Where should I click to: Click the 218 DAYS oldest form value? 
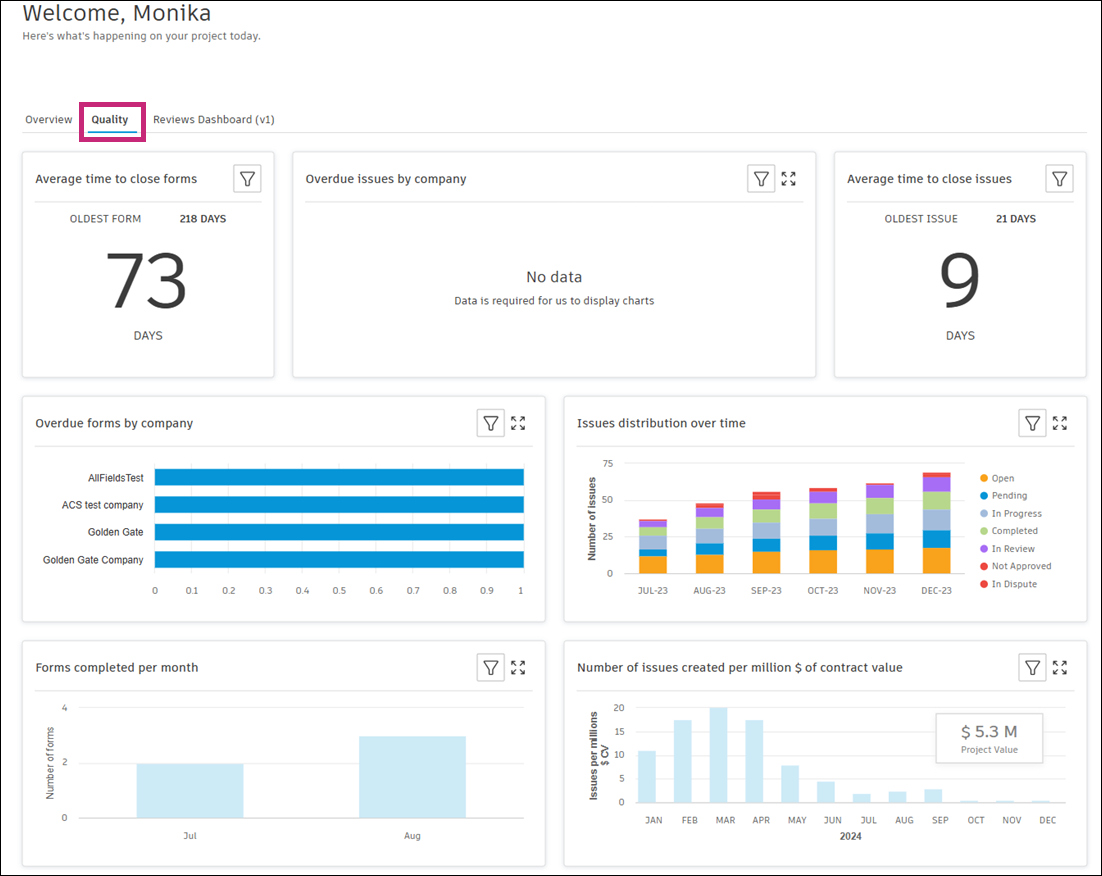[x=202, y=219]
